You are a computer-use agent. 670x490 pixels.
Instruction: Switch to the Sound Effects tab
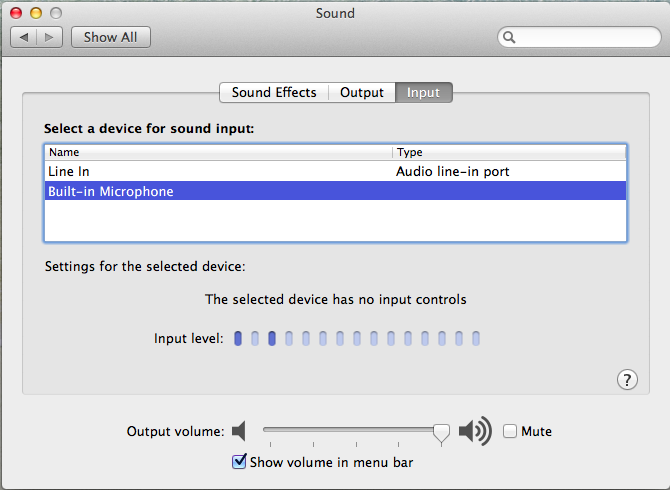point(273,92)
